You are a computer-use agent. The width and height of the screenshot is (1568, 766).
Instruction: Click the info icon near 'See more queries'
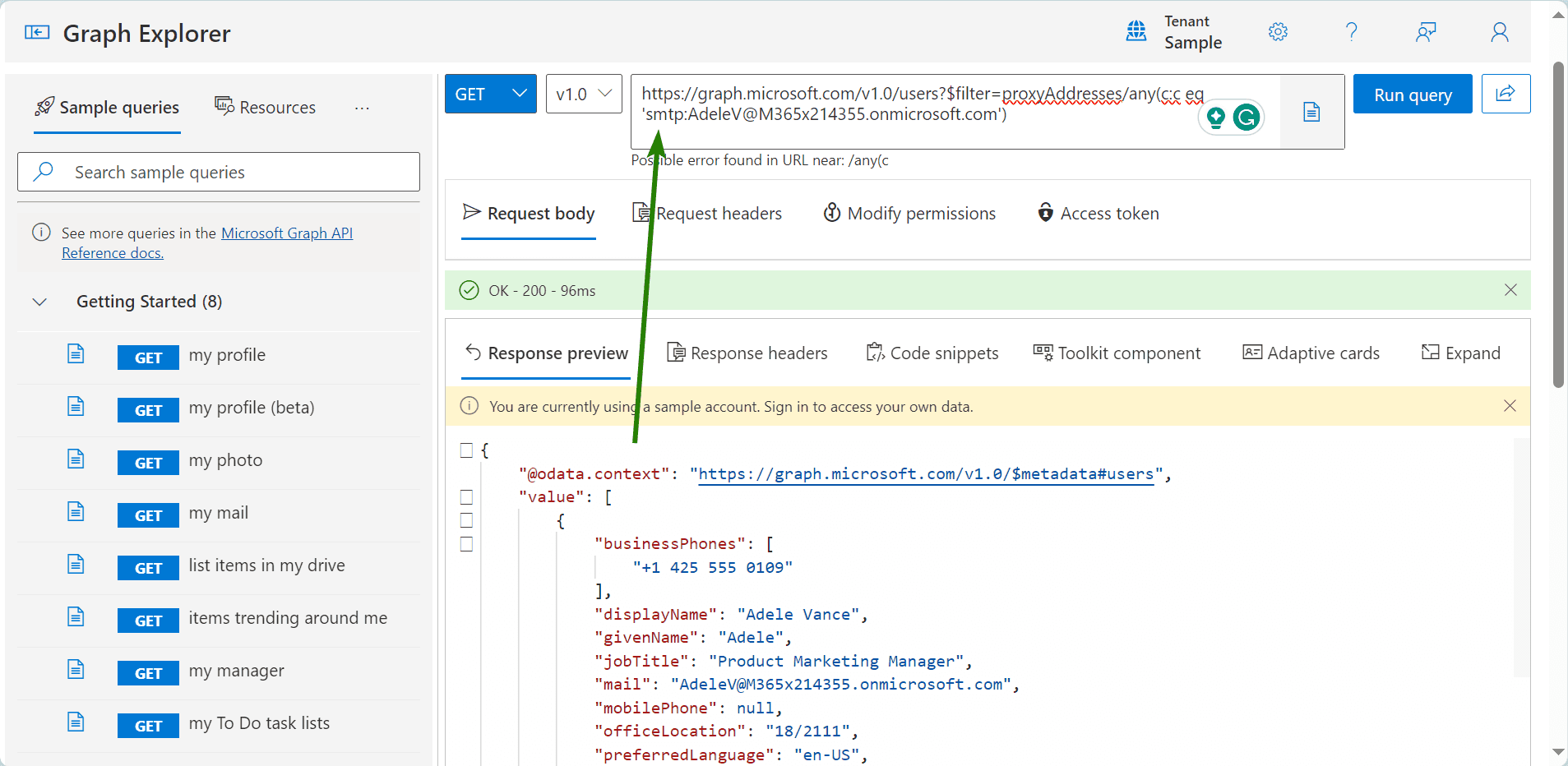tap(41, 233)
